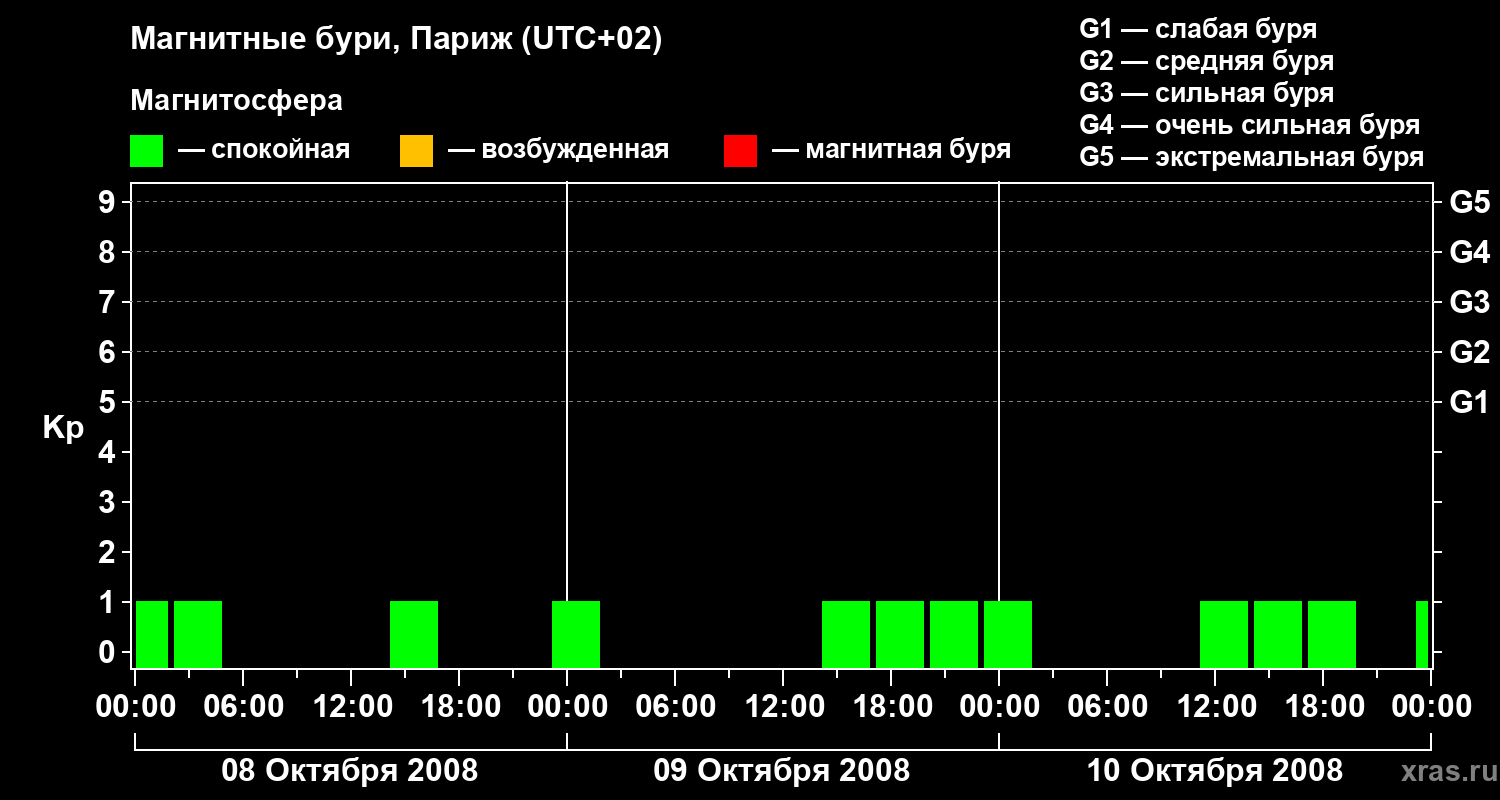Image resolution: width=1500 pixels, height=800 pixels.
Task: Click the green 'спокойная' legend swatch
Action: click(146, 151)
